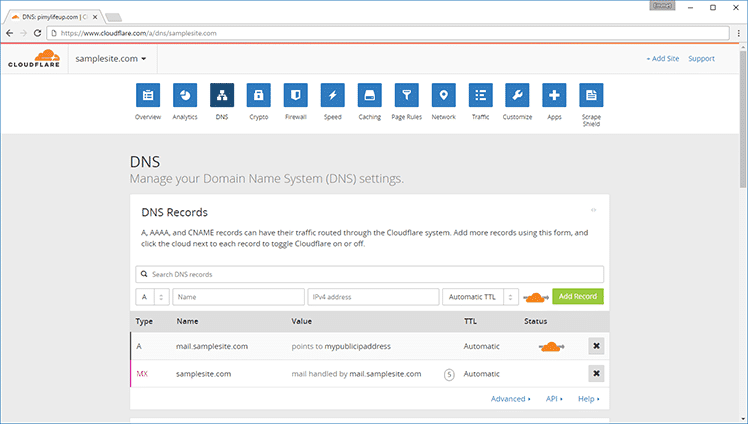Open the Crypto padlock icon
Viewport: 748px width, 424px height.
258,96
